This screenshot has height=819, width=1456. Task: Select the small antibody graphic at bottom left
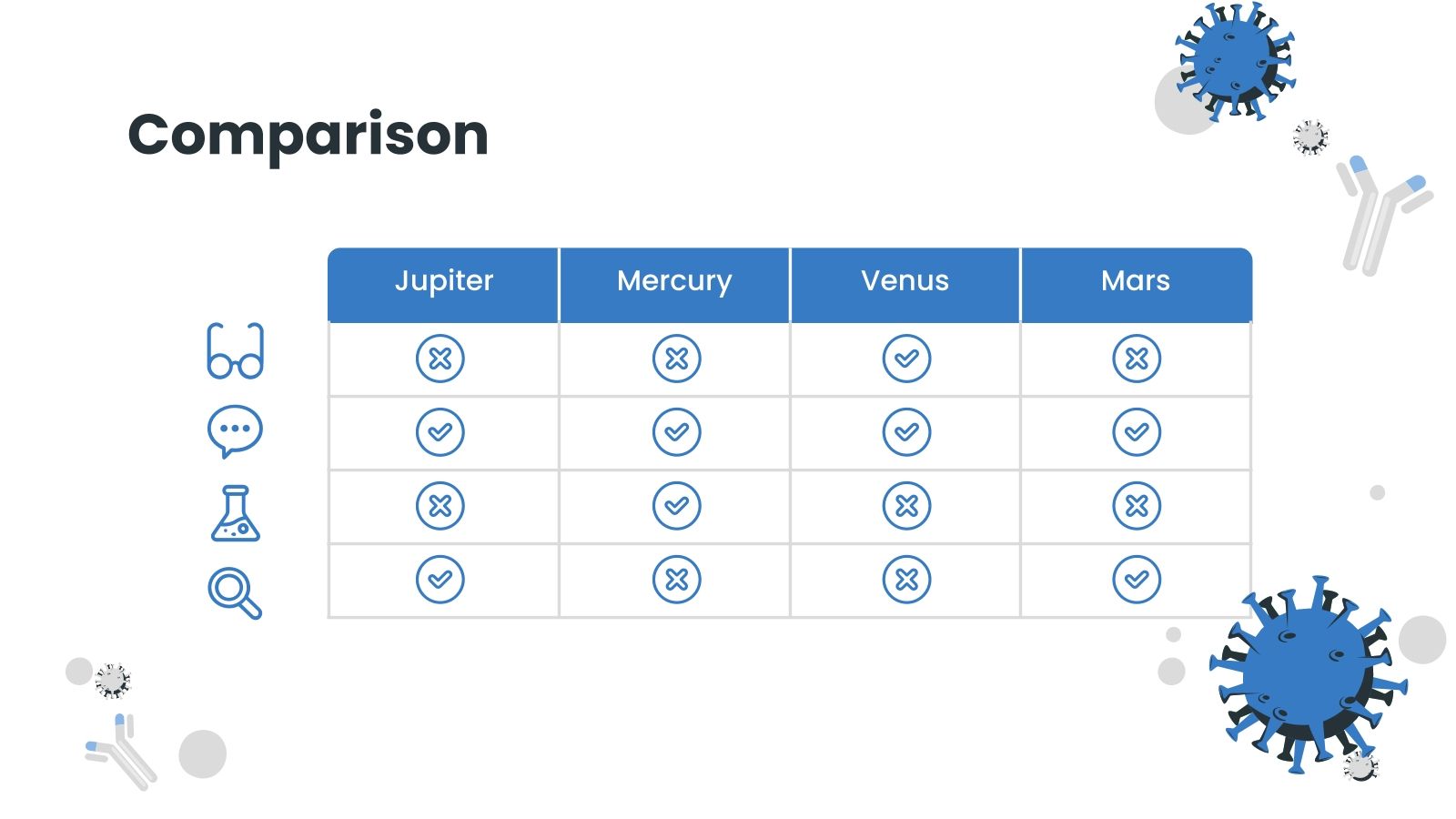click(x=125, y=752)
